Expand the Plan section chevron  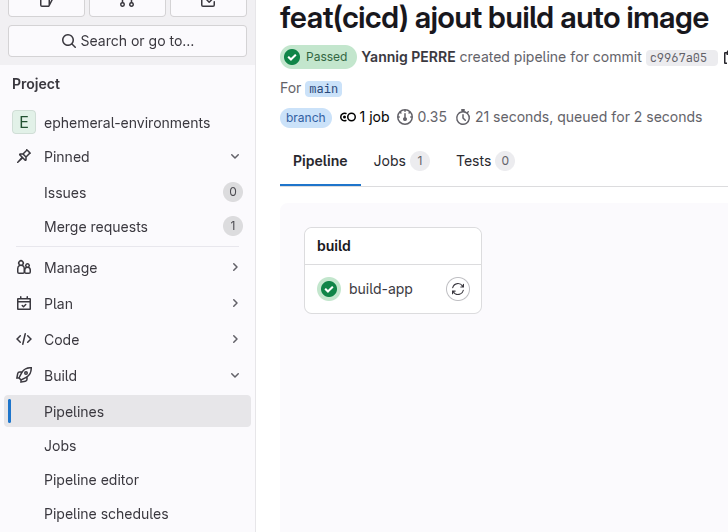[235, 303]
